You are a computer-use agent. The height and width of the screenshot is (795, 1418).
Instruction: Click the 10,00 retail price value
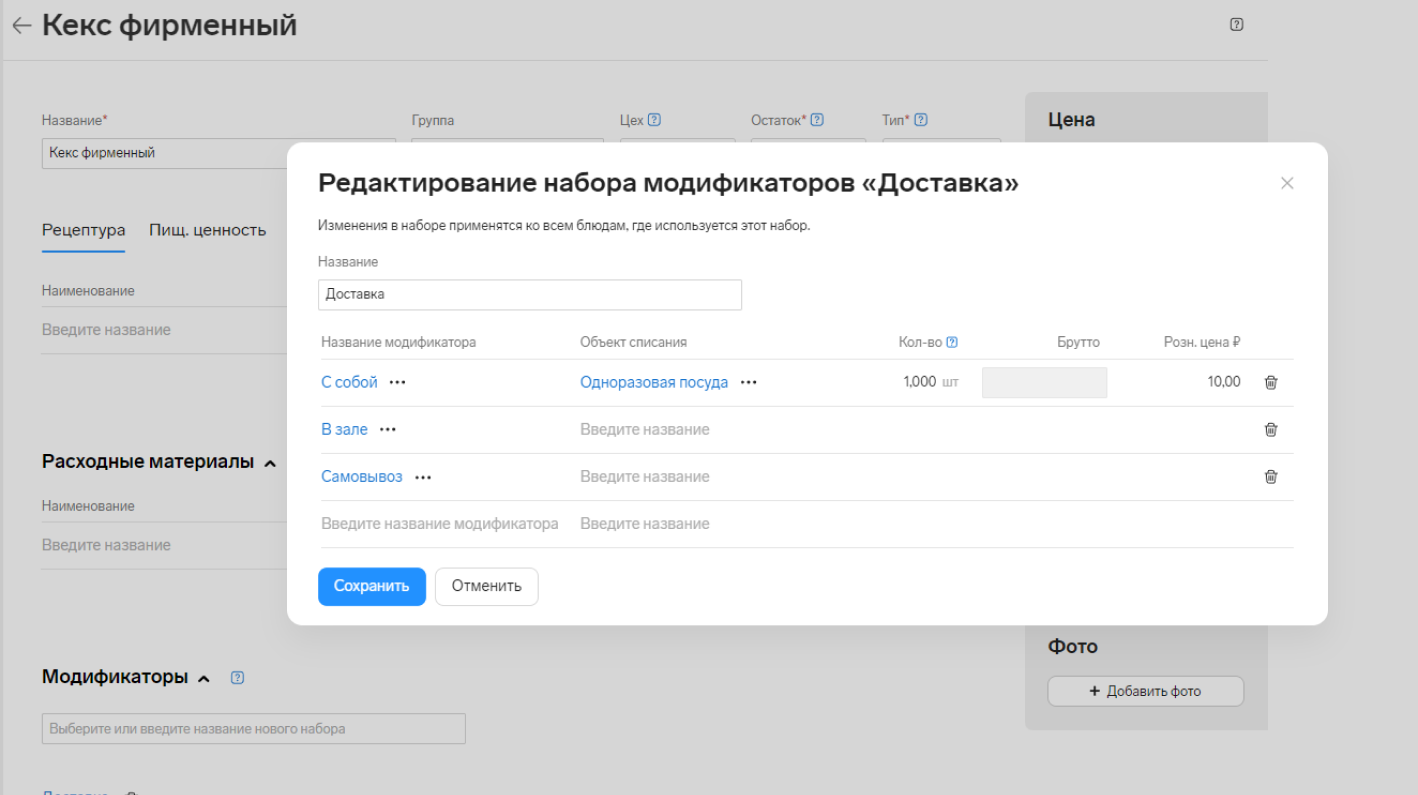[1224, 382]
